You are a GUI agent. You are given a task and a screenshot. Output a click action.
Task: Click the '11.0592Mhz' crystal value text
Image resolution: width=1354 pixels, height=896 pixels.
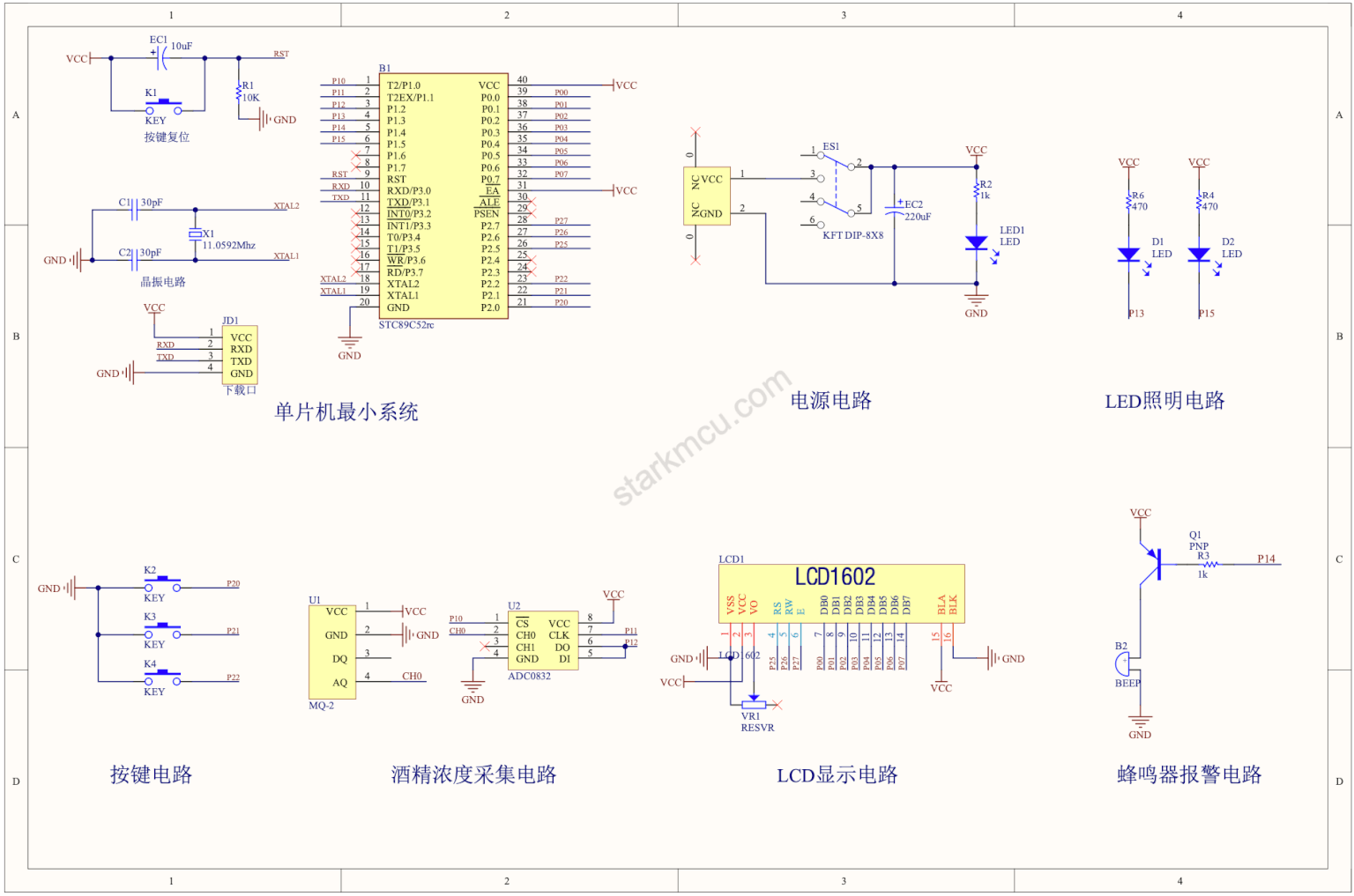[x=229, y=246]
